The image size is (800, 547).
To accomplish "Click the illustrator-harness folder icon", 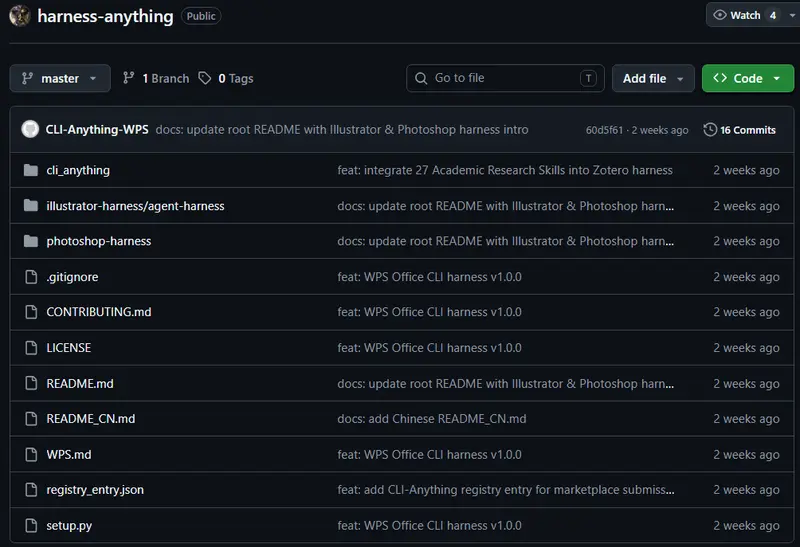I will pyautogui.click(x=31, y=206).
